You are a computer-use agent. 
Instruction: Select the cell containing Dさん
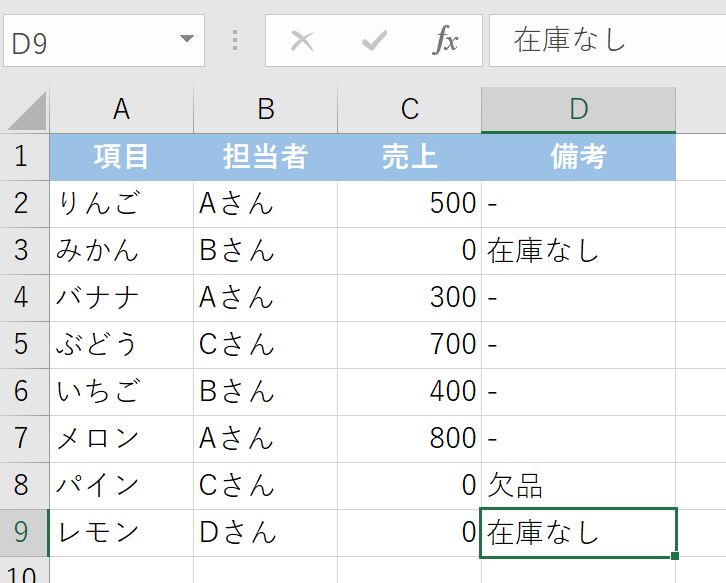[x=265, y=533]
